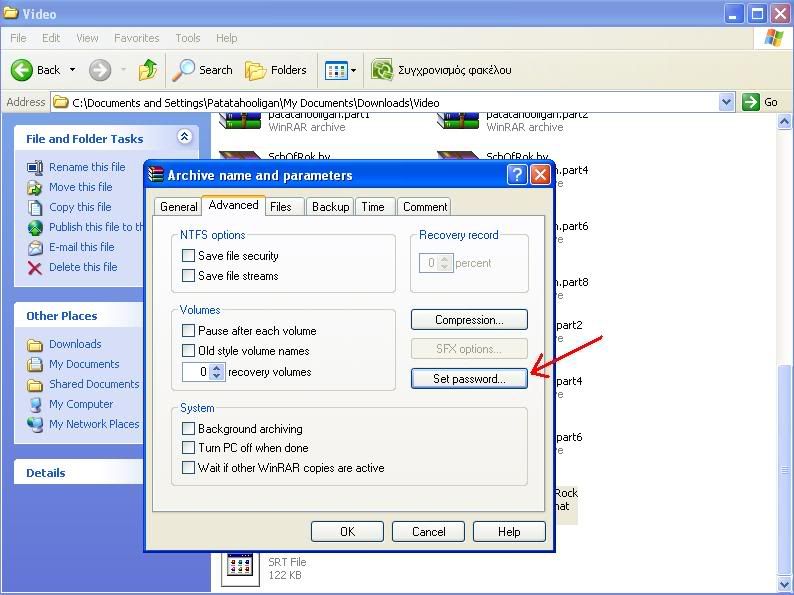
Task: Switch to the Time tab
Action: point(373,207)
